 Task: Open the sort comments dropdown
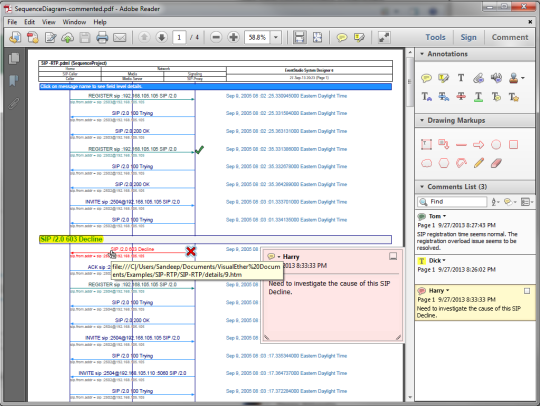point(496,202)
